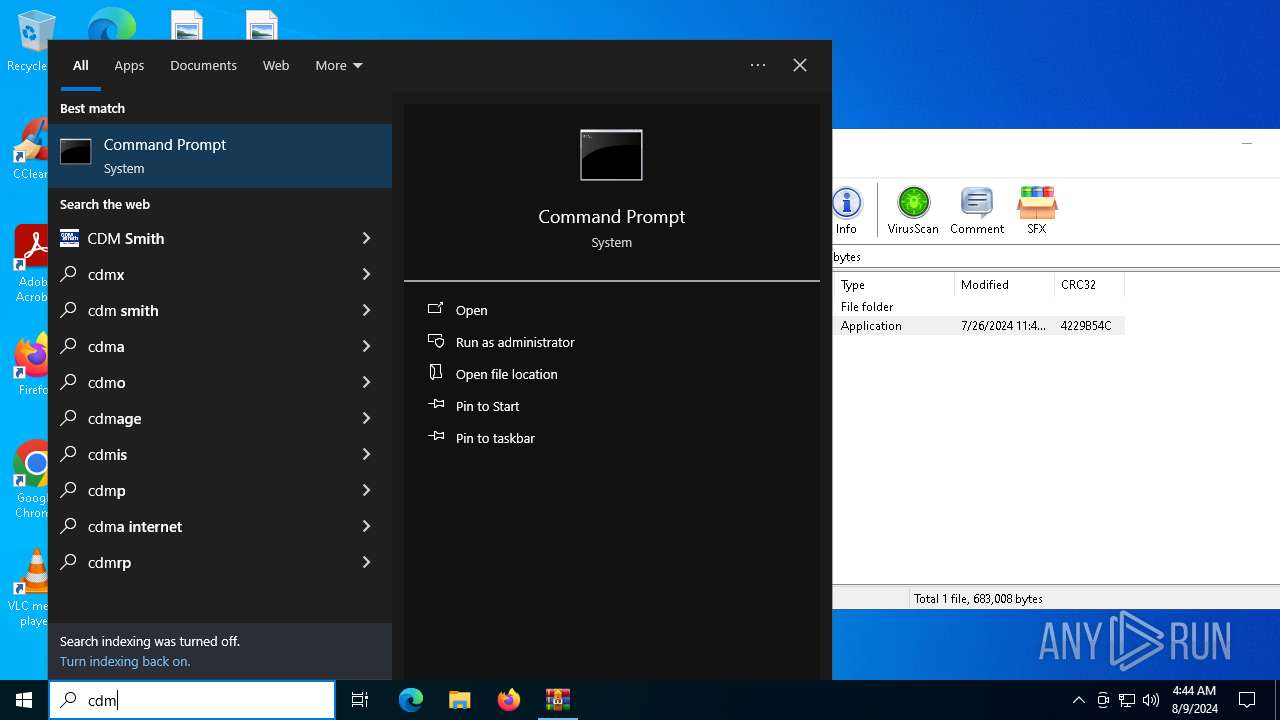Launch Firefox from the taskbar

click(509, 700)
